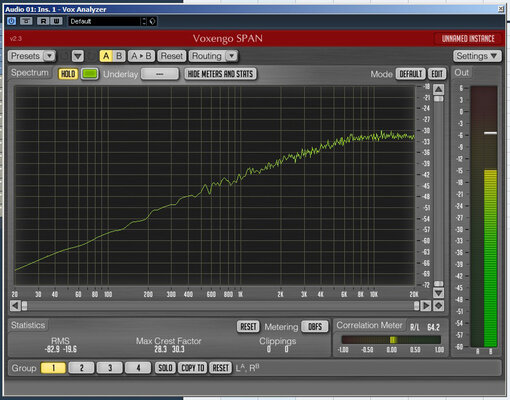Toggle the plug-in power bypass button
The image size is (510, 400).
pos(11,21)
